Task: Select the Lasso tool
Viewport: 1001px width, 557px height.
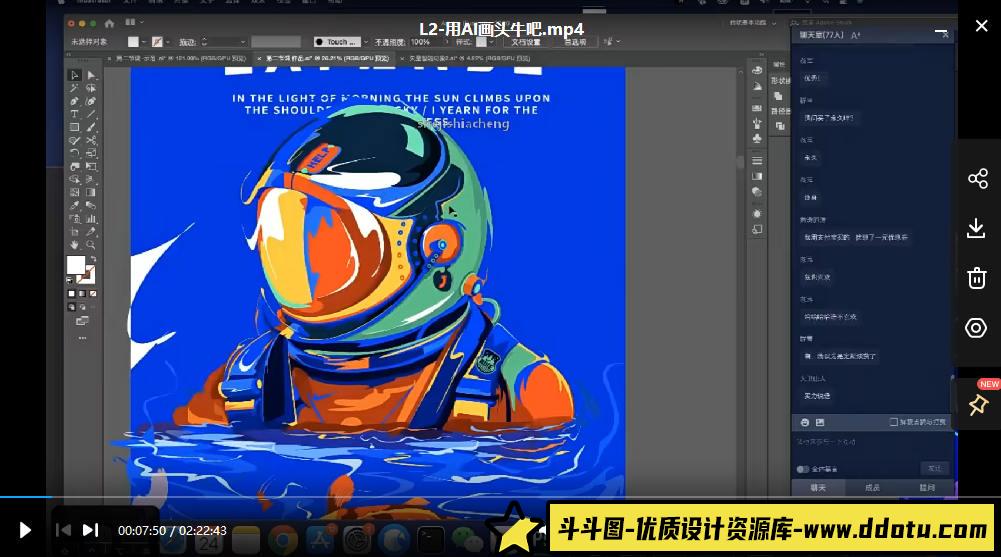Action: click(91, 88)
